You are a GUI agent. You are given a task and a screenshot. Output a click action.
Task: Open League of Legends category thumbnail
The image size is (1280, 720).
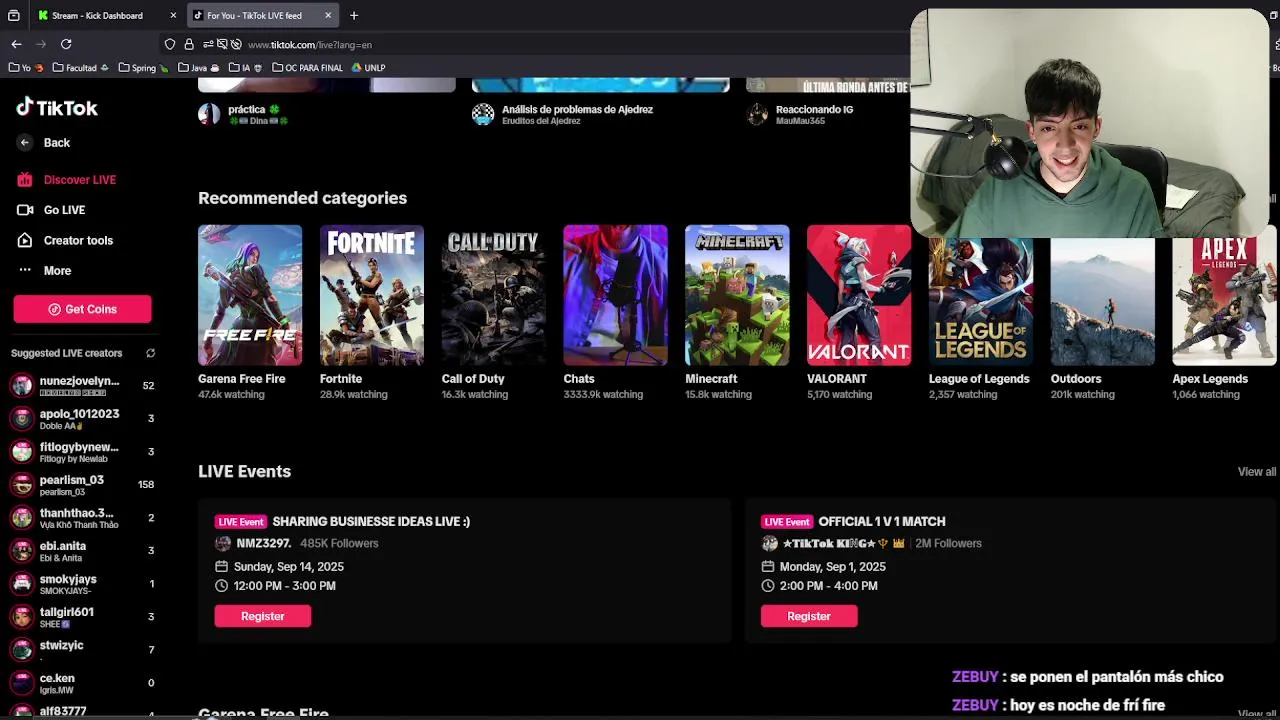coord(981,301)
